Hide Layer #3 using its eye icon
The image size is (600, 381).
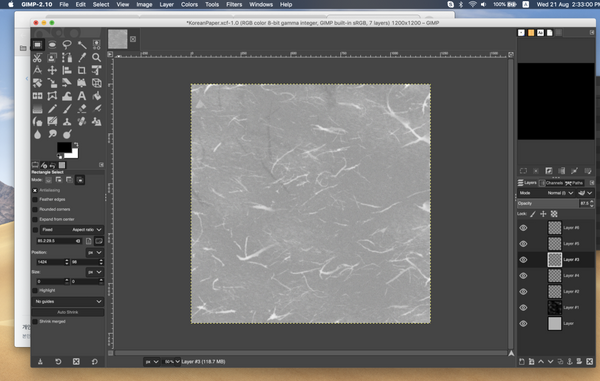pyautogui.click(x=523, y=260)
